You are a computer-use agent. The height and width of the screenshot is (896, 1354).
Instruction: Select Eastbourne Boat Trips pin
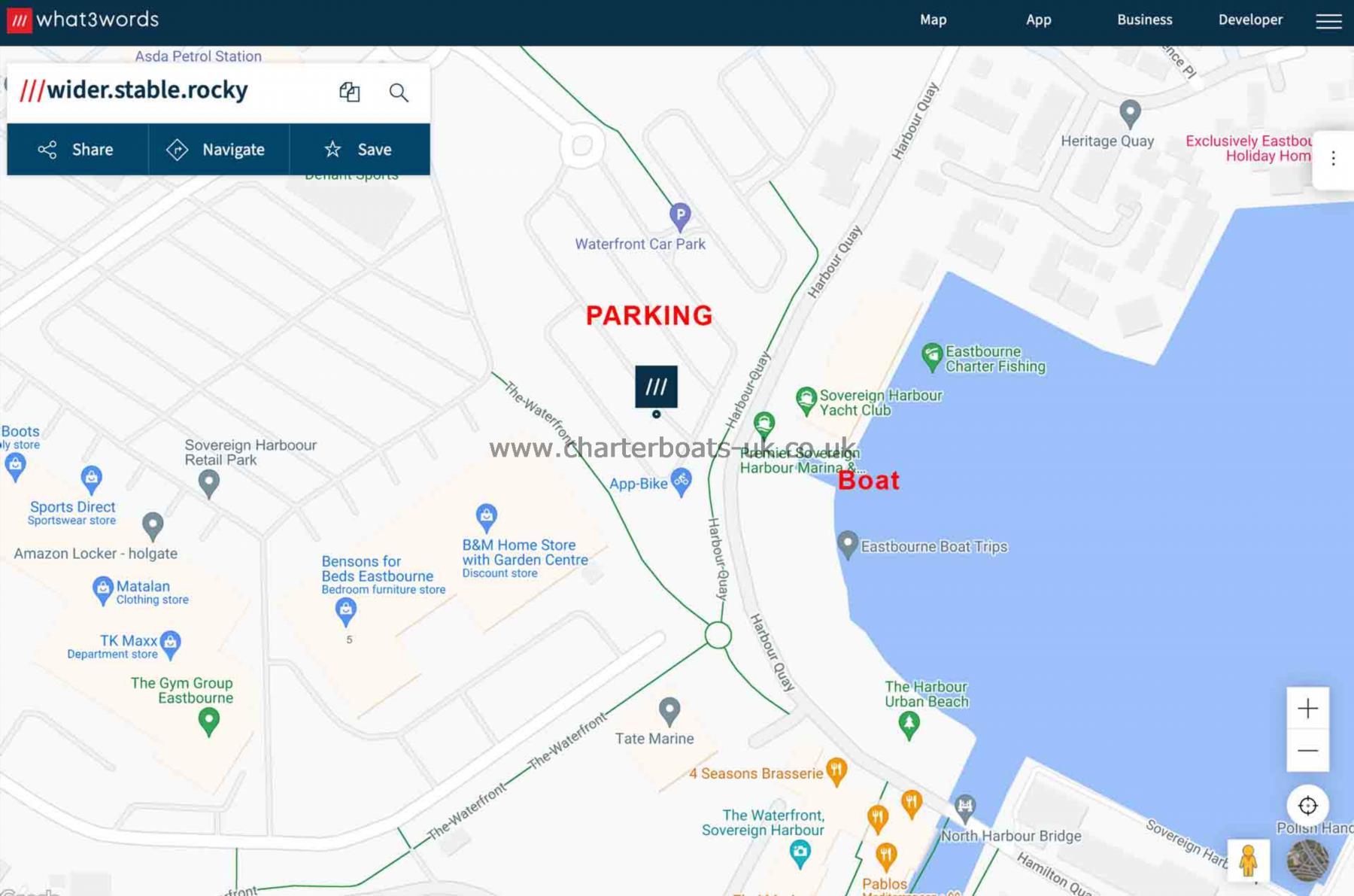[x=848, y=545]
